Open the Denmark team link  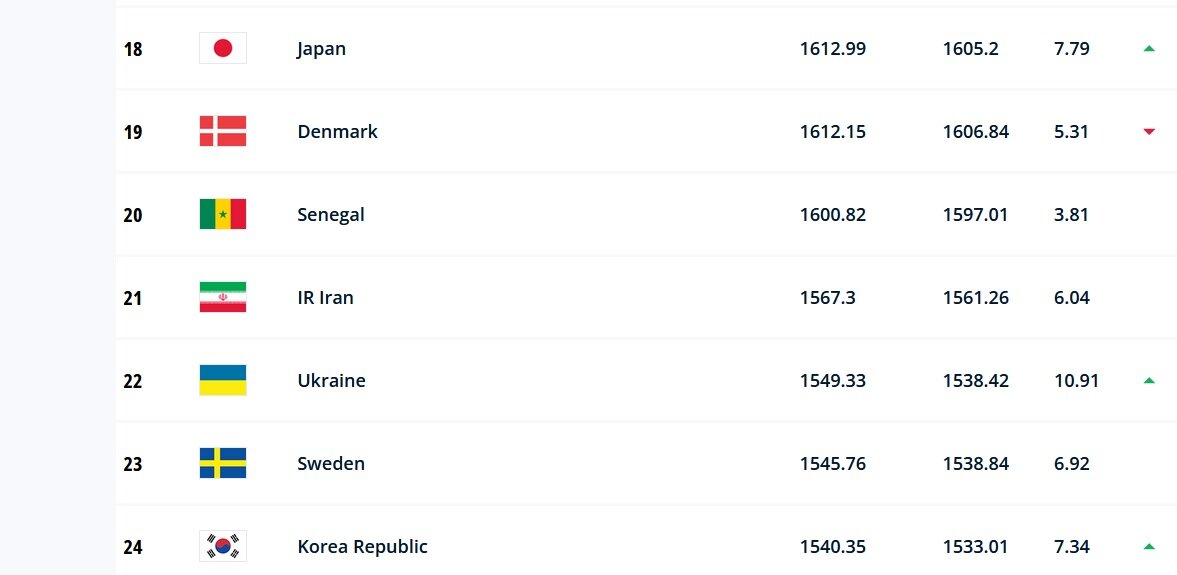click(x=337, y=131)
